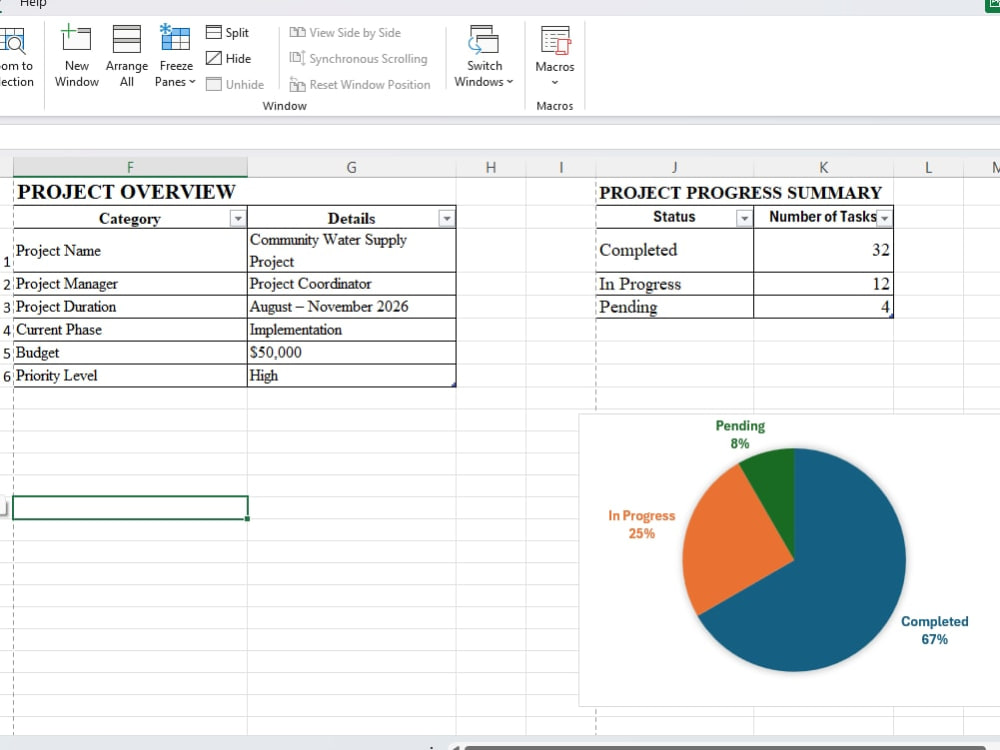Click the cell with value 4
Screen dimensions: 1000x750
pos(823,307)
